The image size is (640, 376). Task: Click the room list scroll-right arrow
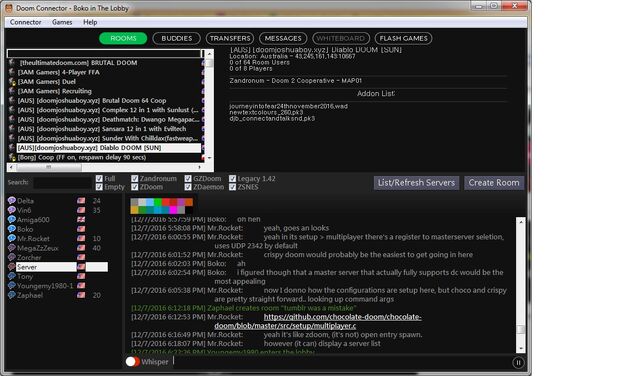click(x=199, y=167)
